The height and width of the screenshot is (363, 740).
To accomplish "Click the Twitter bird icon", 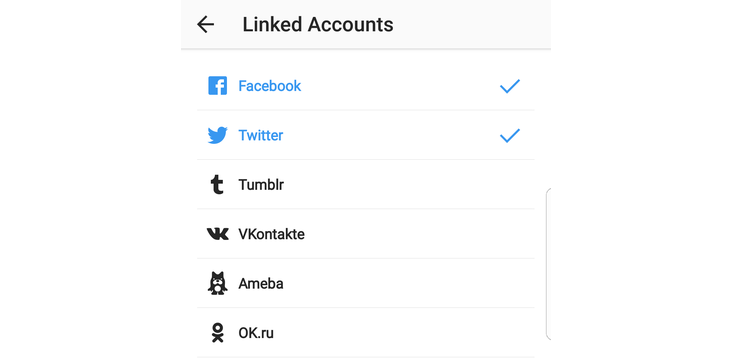I will (x=218, y=135).
